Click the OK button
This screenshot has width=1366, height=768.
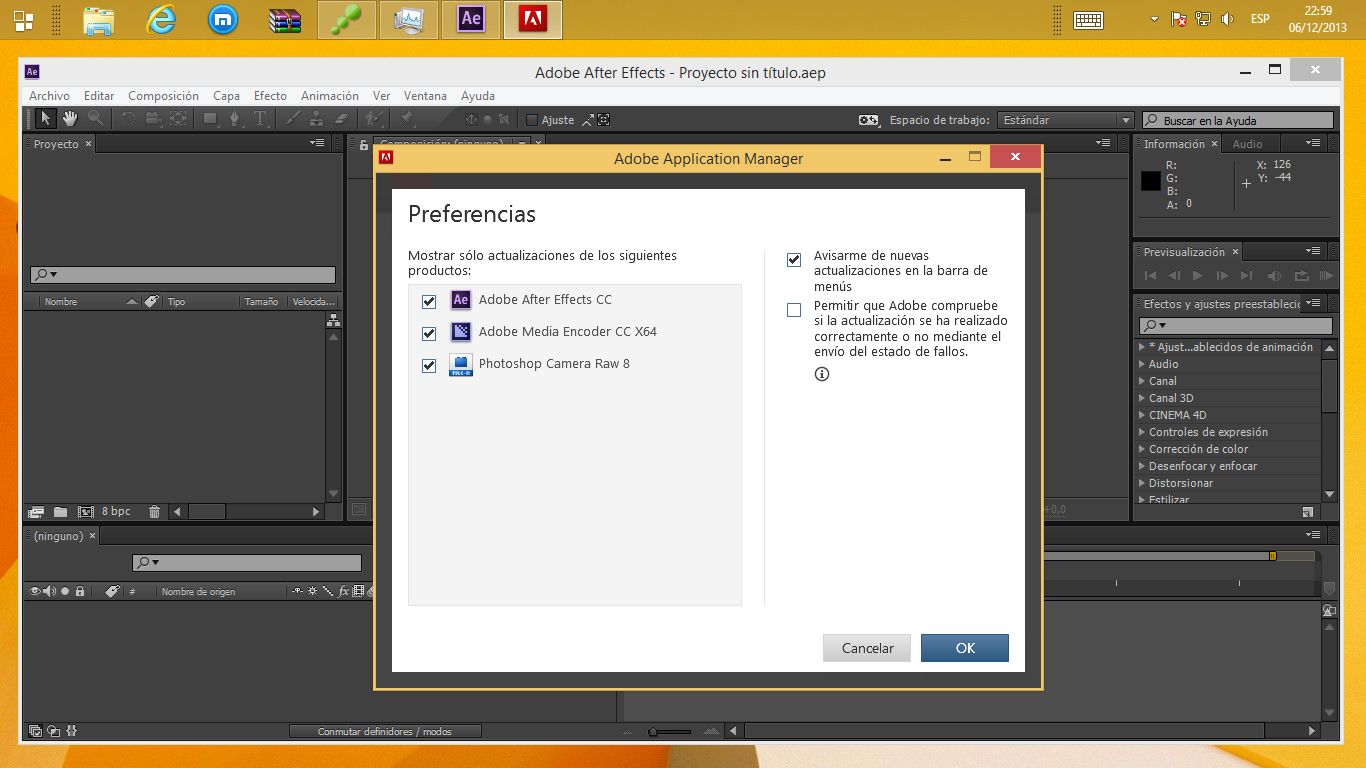click(x=964, y=647)
